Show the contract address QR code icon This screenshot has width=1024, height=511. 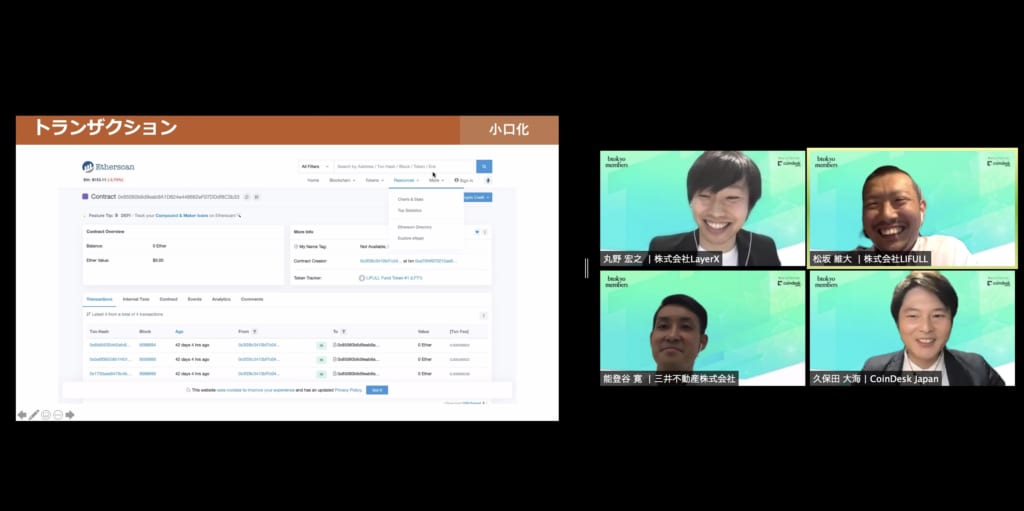[257, 197]
